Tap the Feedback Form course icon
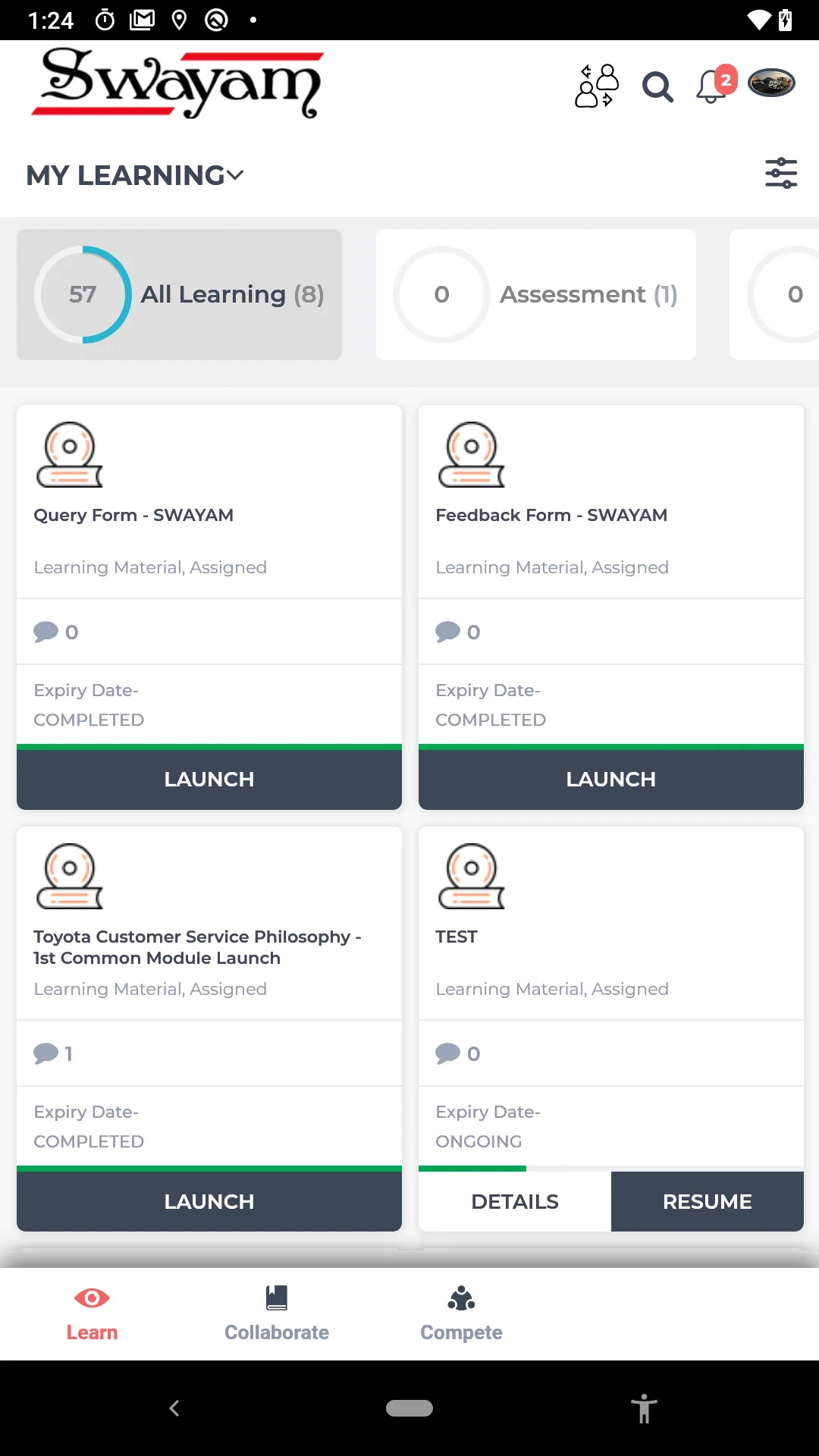This screenshot has height=1456, width=819. pos(471,455)
